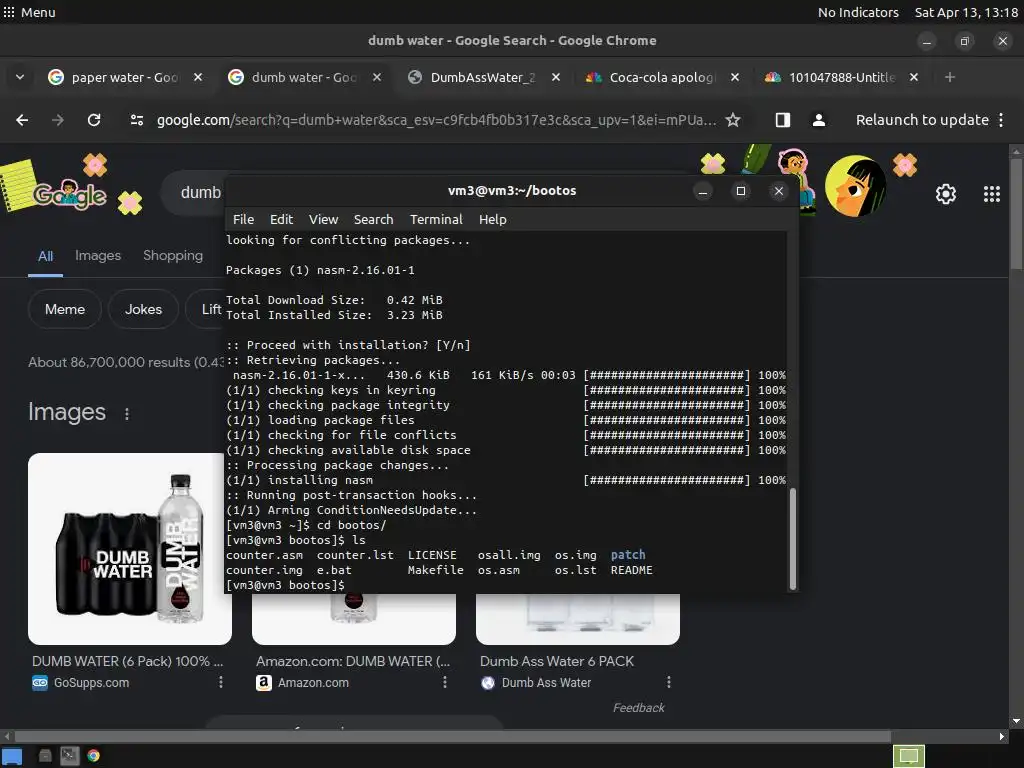Viewport: 1024px width, 768px height.
Task: Click the Jokes filter chip
Action: 144,310
